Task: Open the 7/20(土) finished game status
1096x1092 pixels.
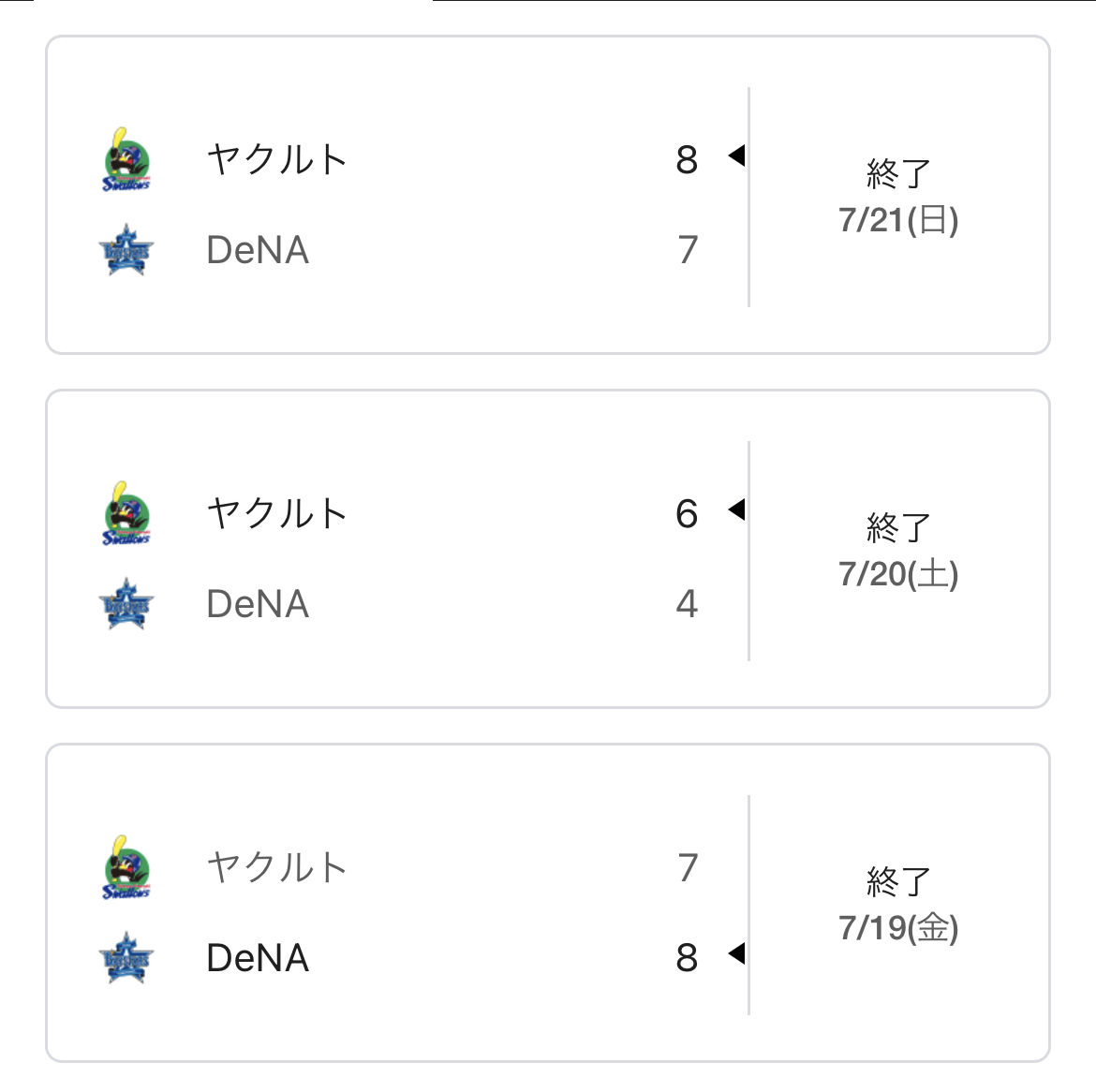Action: [898, 551]
